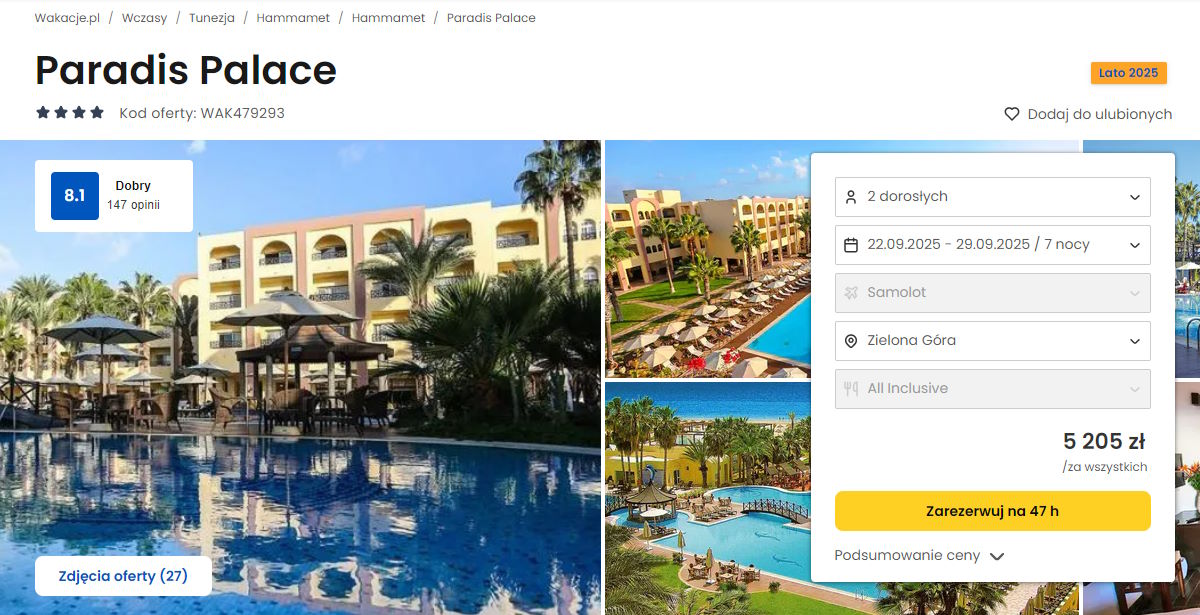Click the location pin icon beside Zielona Góra
The width and height of the screenshot is (1200, 615).
[851, 341]
